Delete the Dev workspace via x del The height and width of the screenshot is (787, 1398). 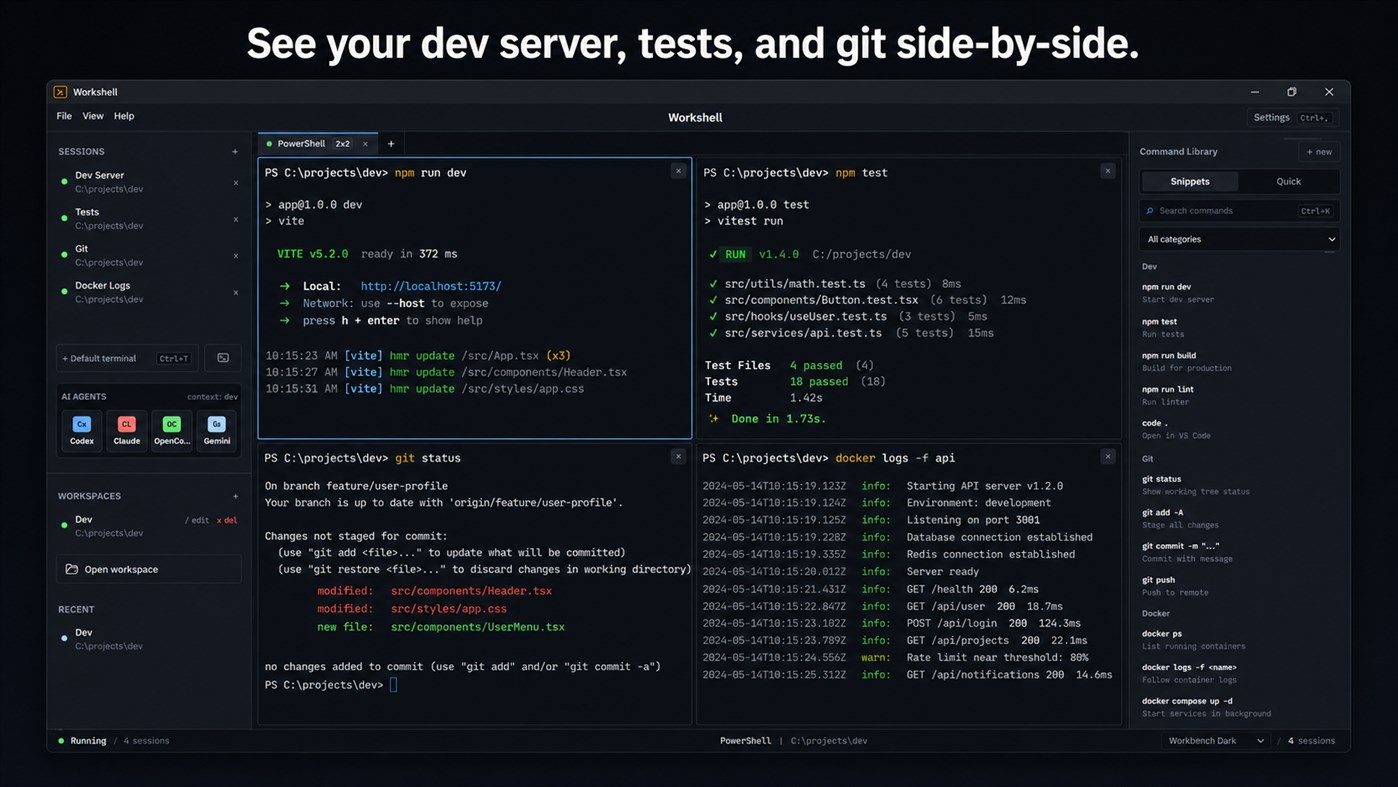(227, 521)
